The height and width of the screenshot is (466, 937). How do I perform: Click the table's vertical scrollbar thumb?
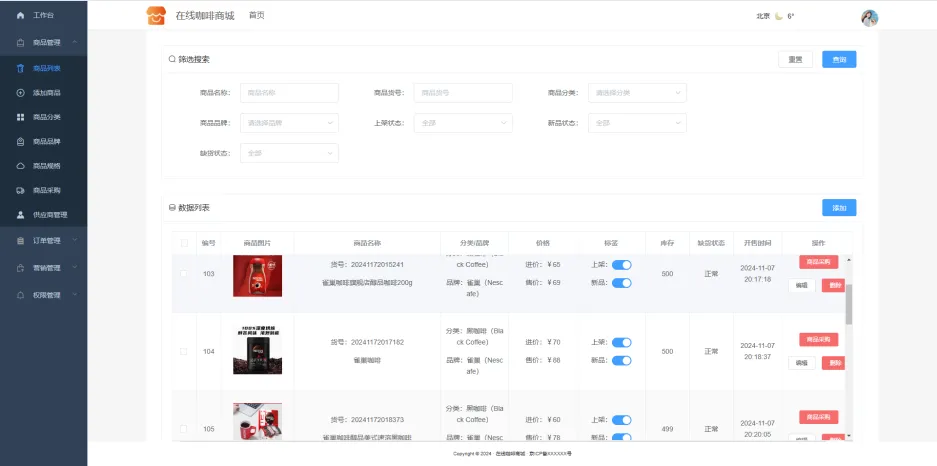tap(849, 303)
